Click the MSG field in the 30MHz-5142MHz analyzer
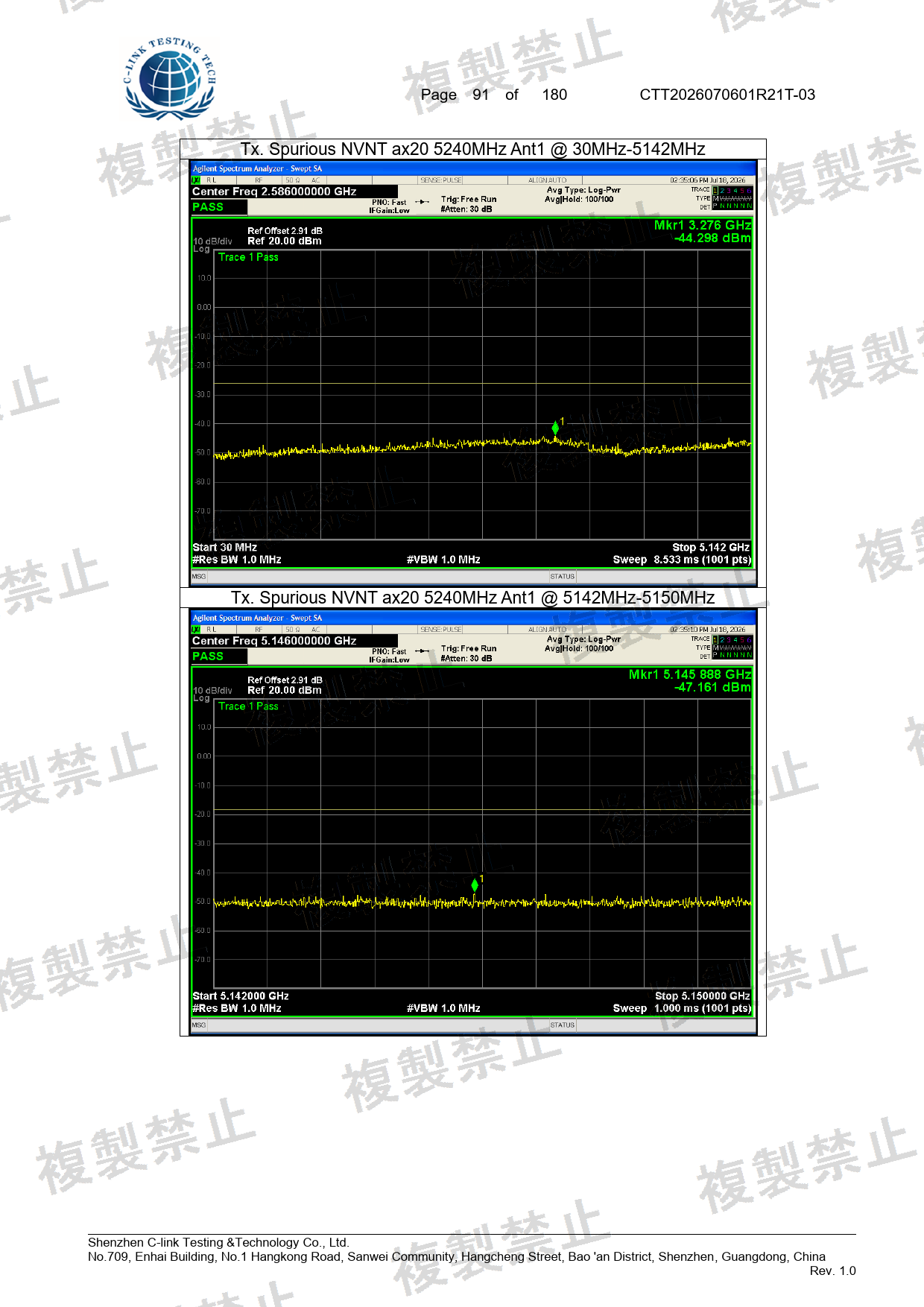 (199, 577)
